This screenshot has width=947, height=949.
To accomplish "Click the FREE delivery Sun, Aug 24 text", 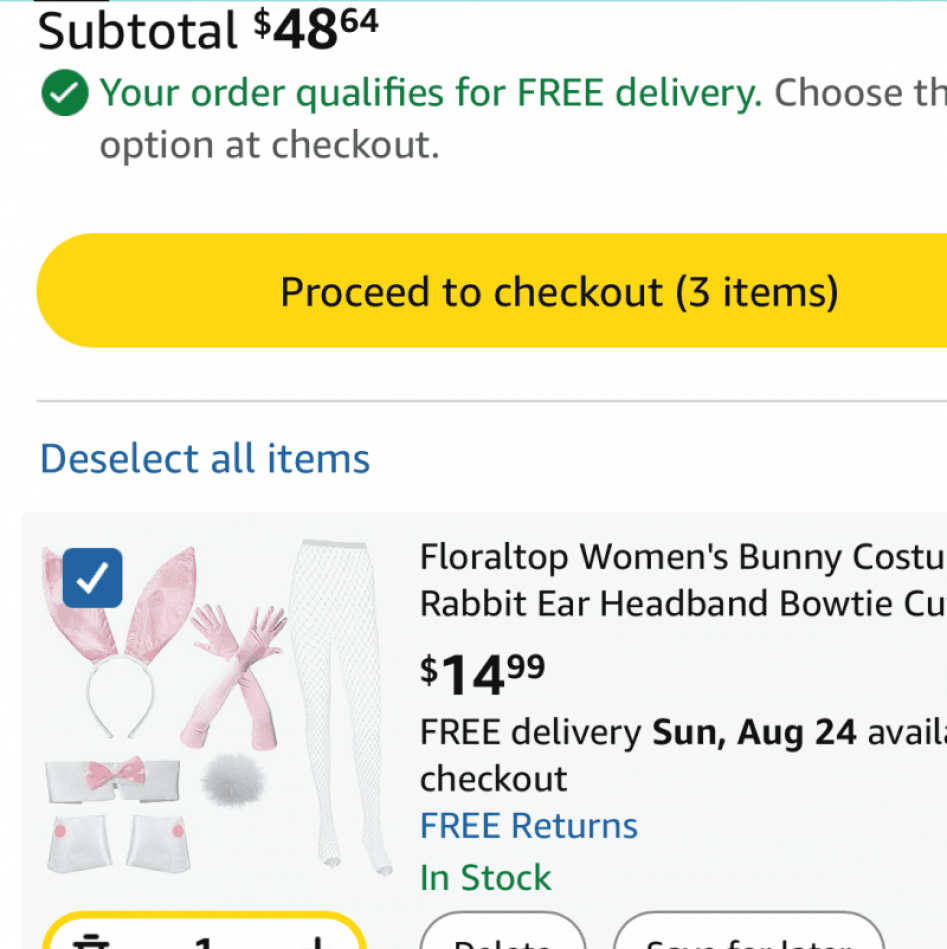I will coord(683,732).
